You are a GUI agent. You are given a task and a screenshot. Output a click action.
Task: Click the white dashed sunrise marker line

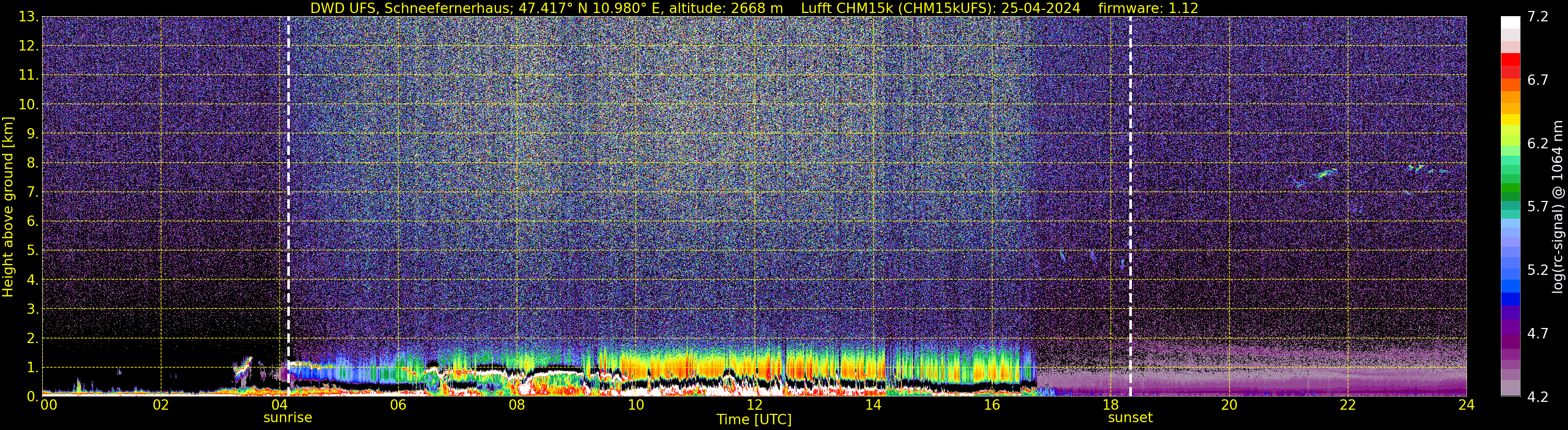[288, 207]
